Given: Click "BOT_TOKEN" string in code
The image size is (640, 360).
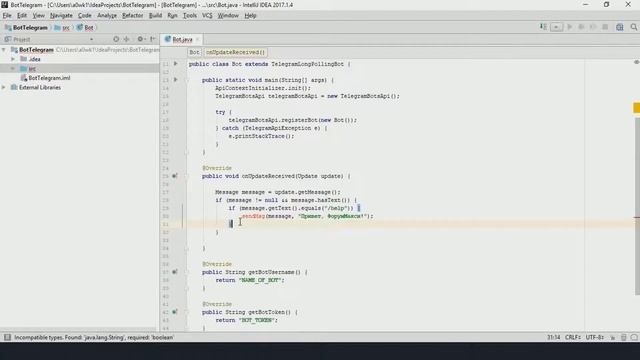Looking at the screenshot, I should click(x=258, y=320).
